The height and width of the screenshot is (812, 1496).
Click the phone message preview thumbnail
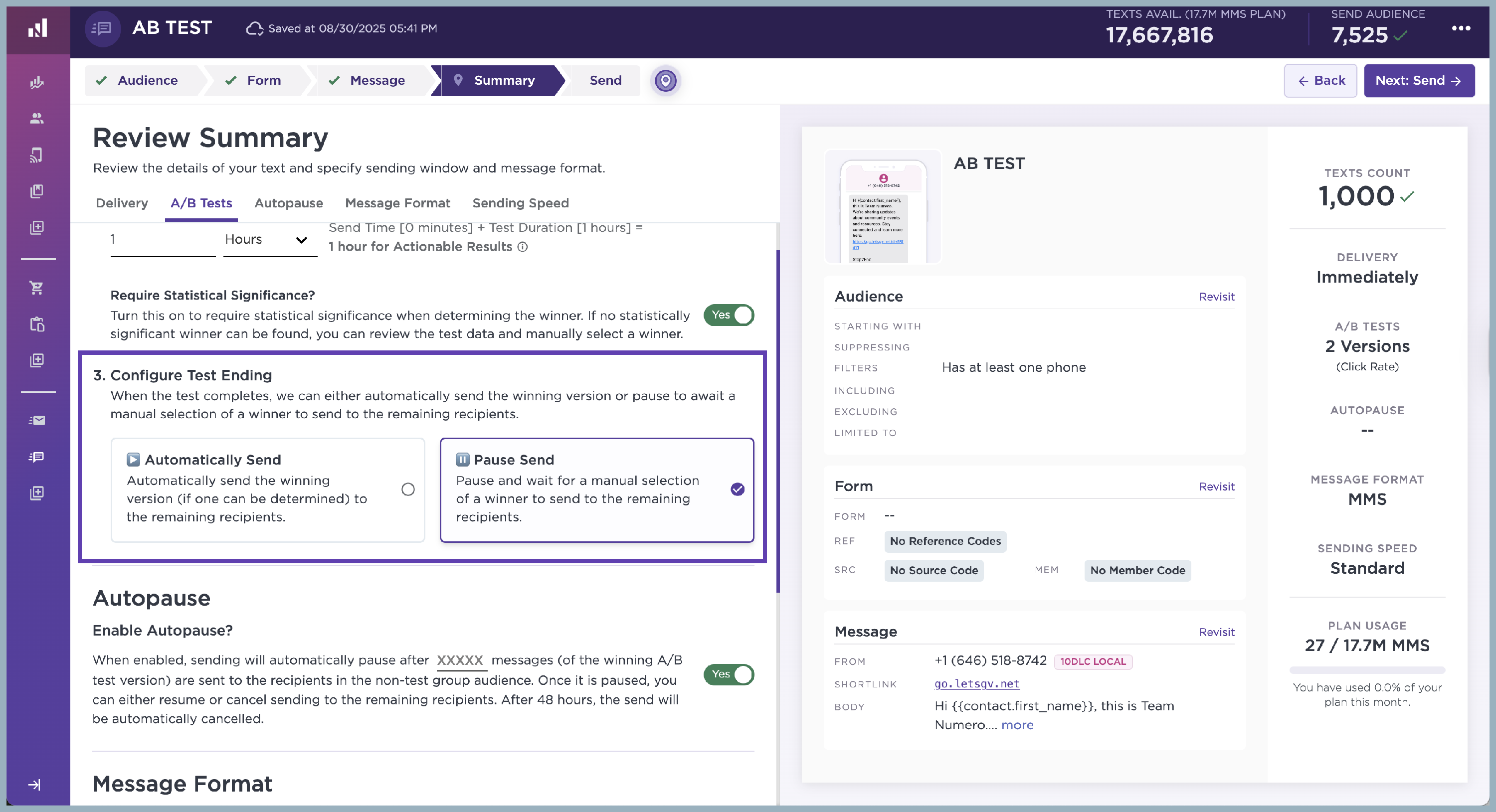[883, 208]
